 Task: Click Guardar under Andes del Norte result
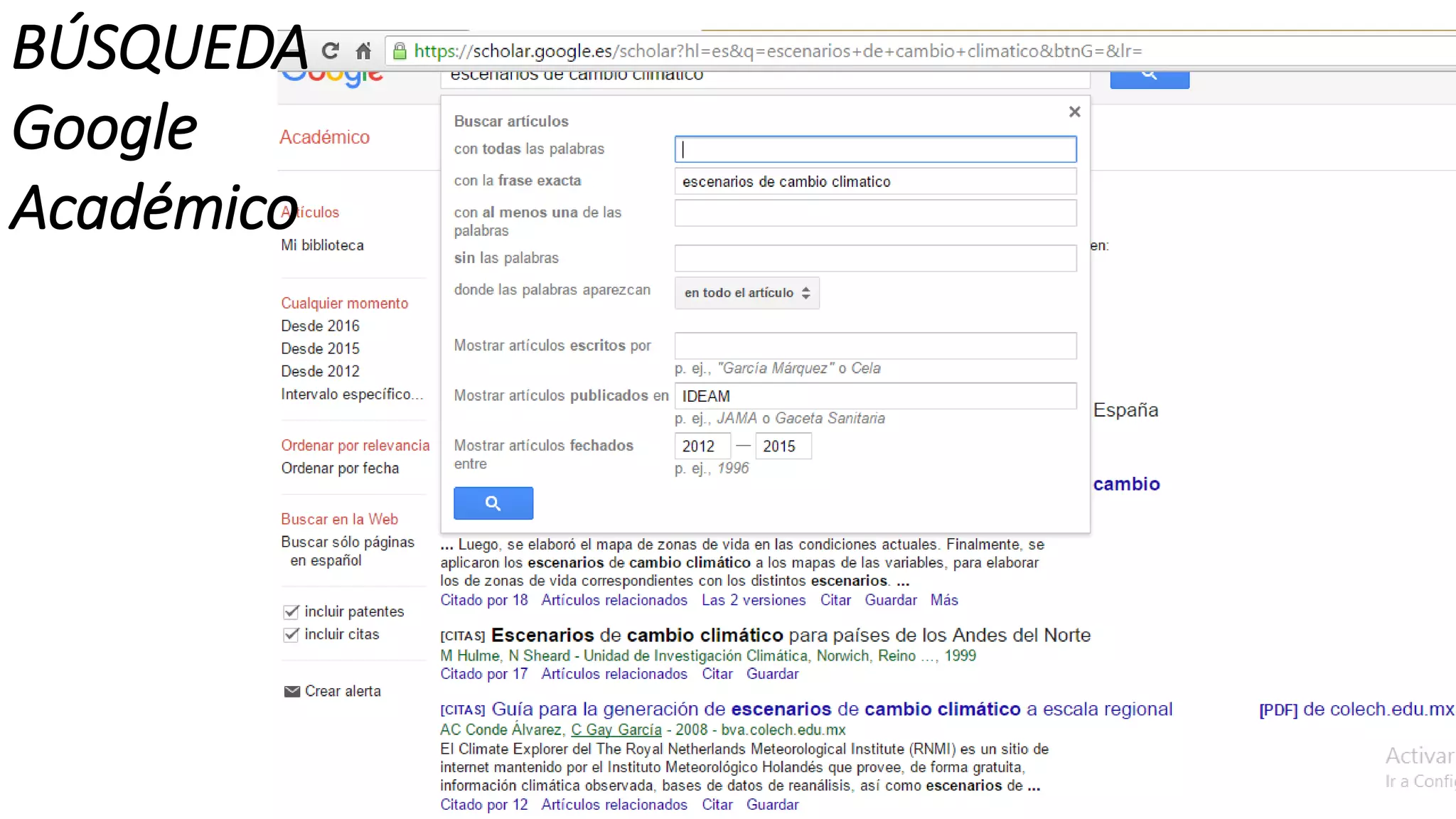click(x=772, y=674)
